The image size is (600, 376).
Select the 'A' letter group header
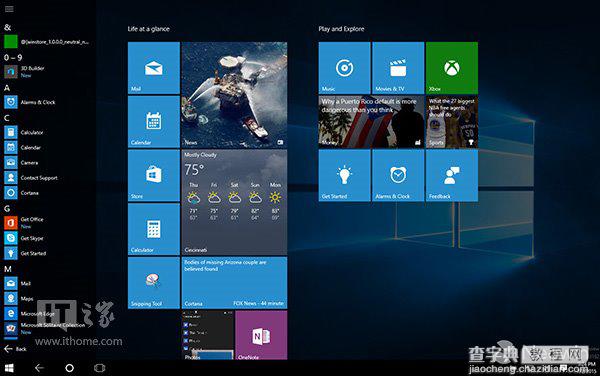[x=7, y=88]
